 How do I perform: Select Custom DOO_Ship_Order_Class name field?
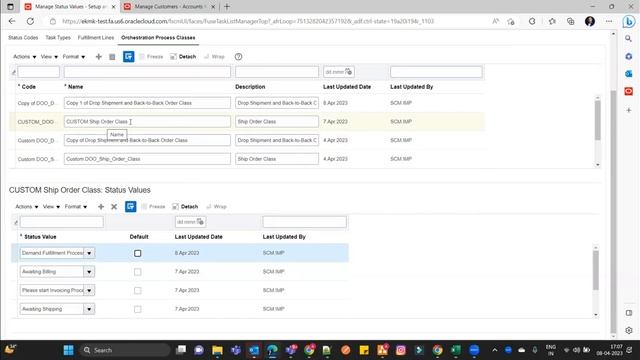147,159
